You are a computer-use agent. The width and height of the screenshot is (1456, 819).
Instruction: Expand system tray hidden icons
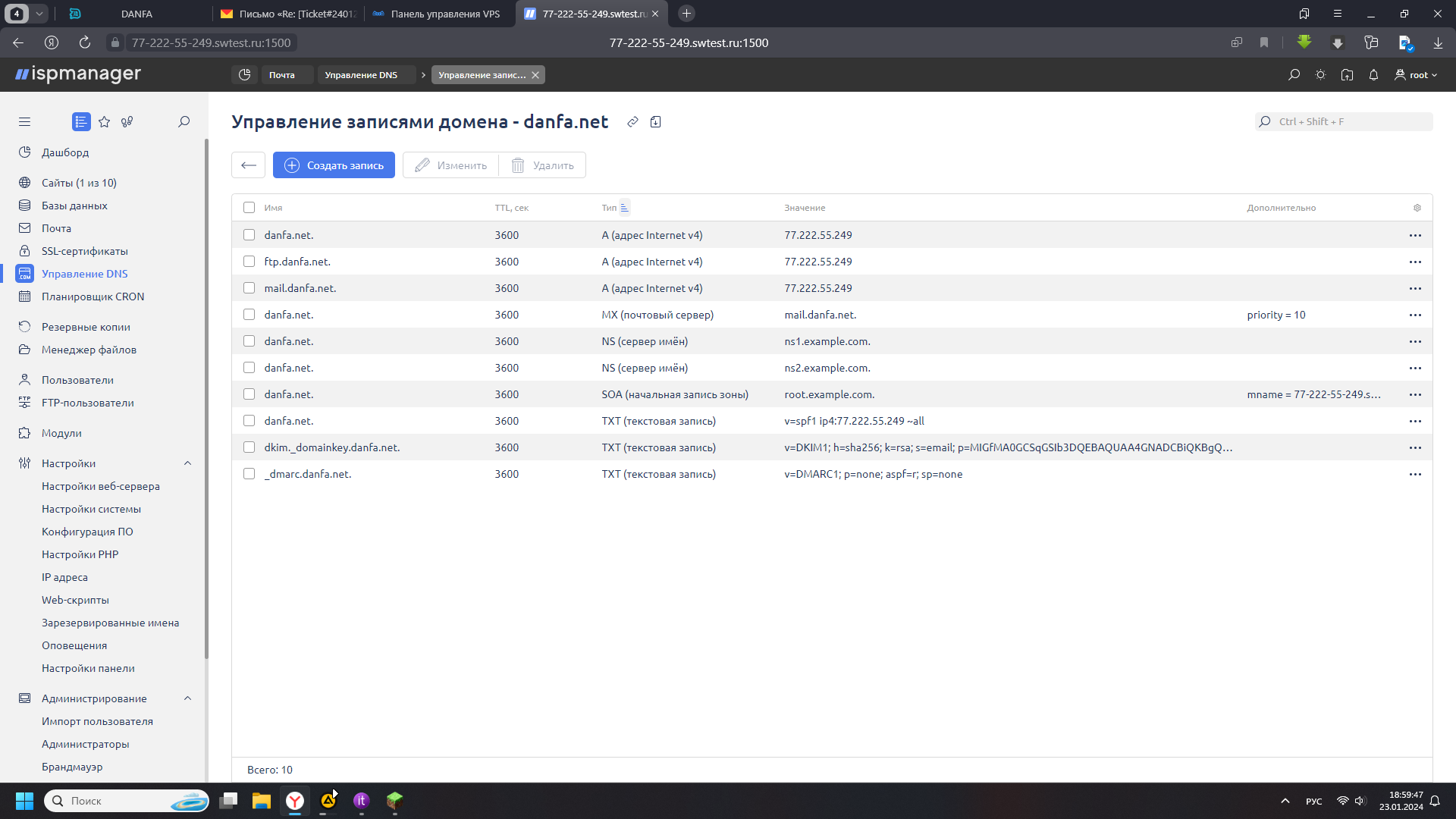(x=1285, y=801)
